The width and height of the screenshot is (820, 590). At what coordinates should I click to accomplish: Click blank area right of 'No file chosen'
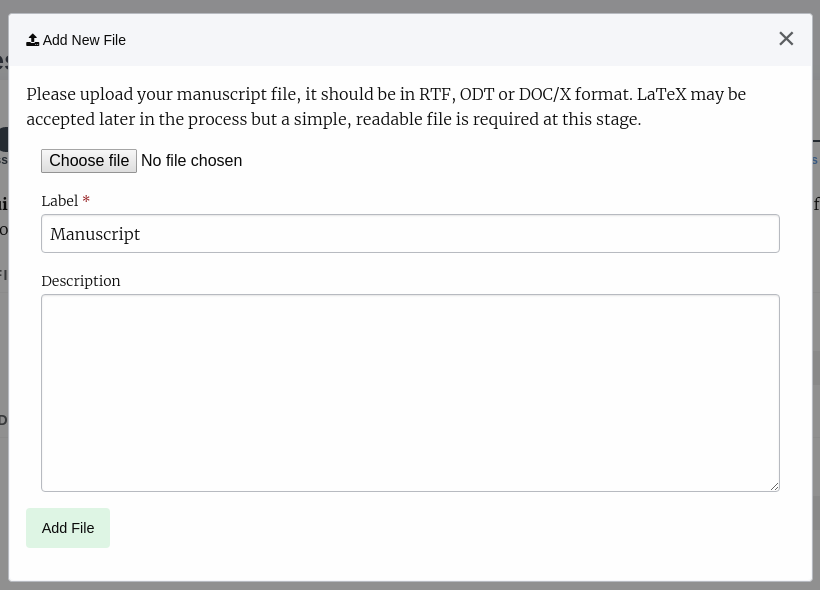[x=500, y=161]
